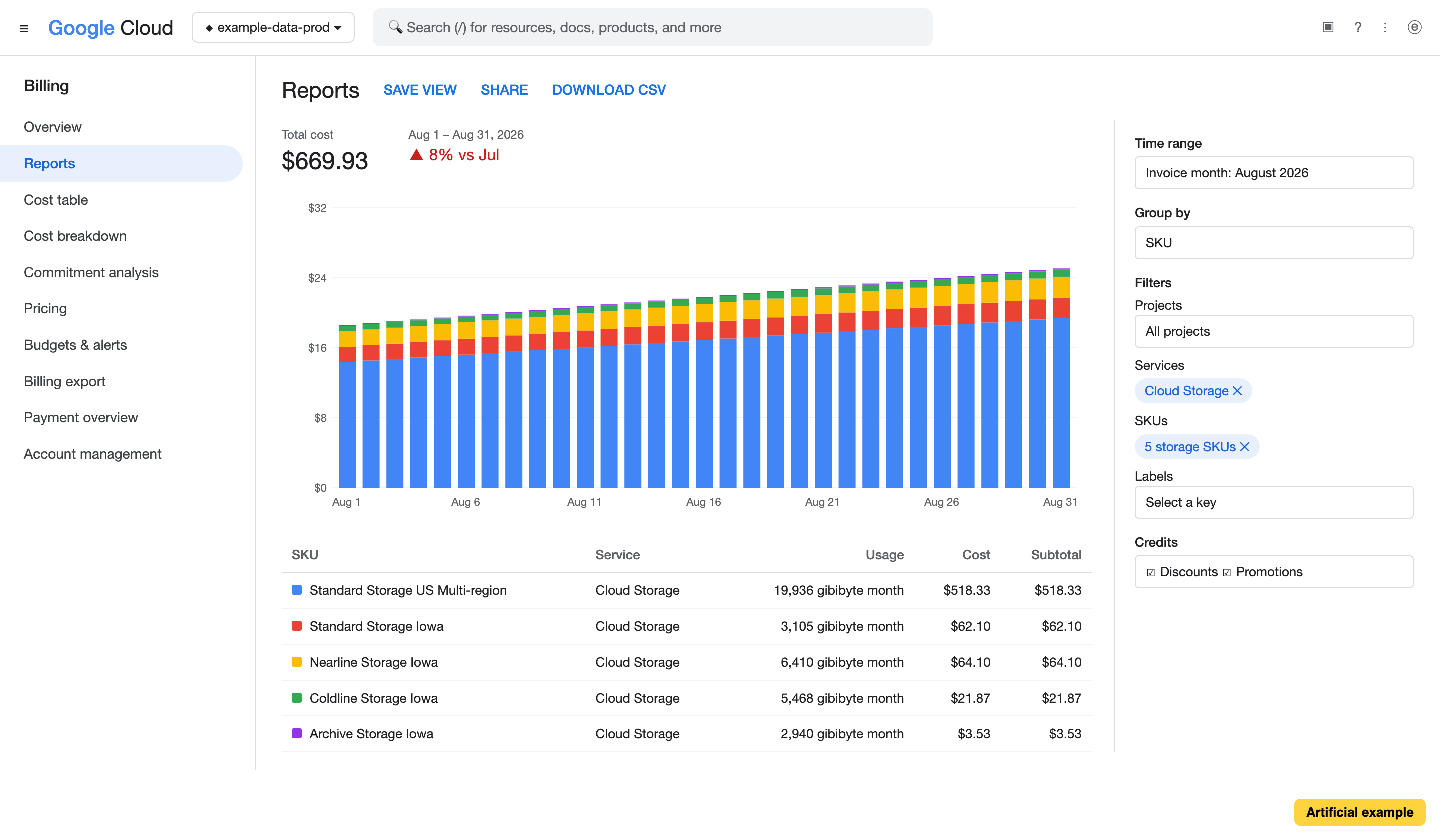1440x840 pixels.
Task: Select the Standard Storage Iowa row
Action: (x=686, y=627)
